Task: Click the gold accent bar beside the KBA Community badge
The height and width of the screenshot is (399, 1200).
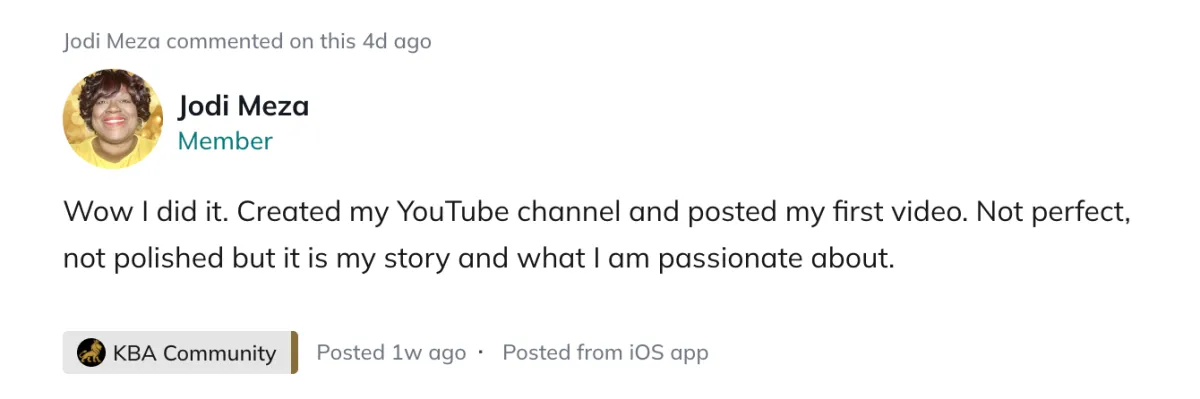Action: [x=295, y=353]
